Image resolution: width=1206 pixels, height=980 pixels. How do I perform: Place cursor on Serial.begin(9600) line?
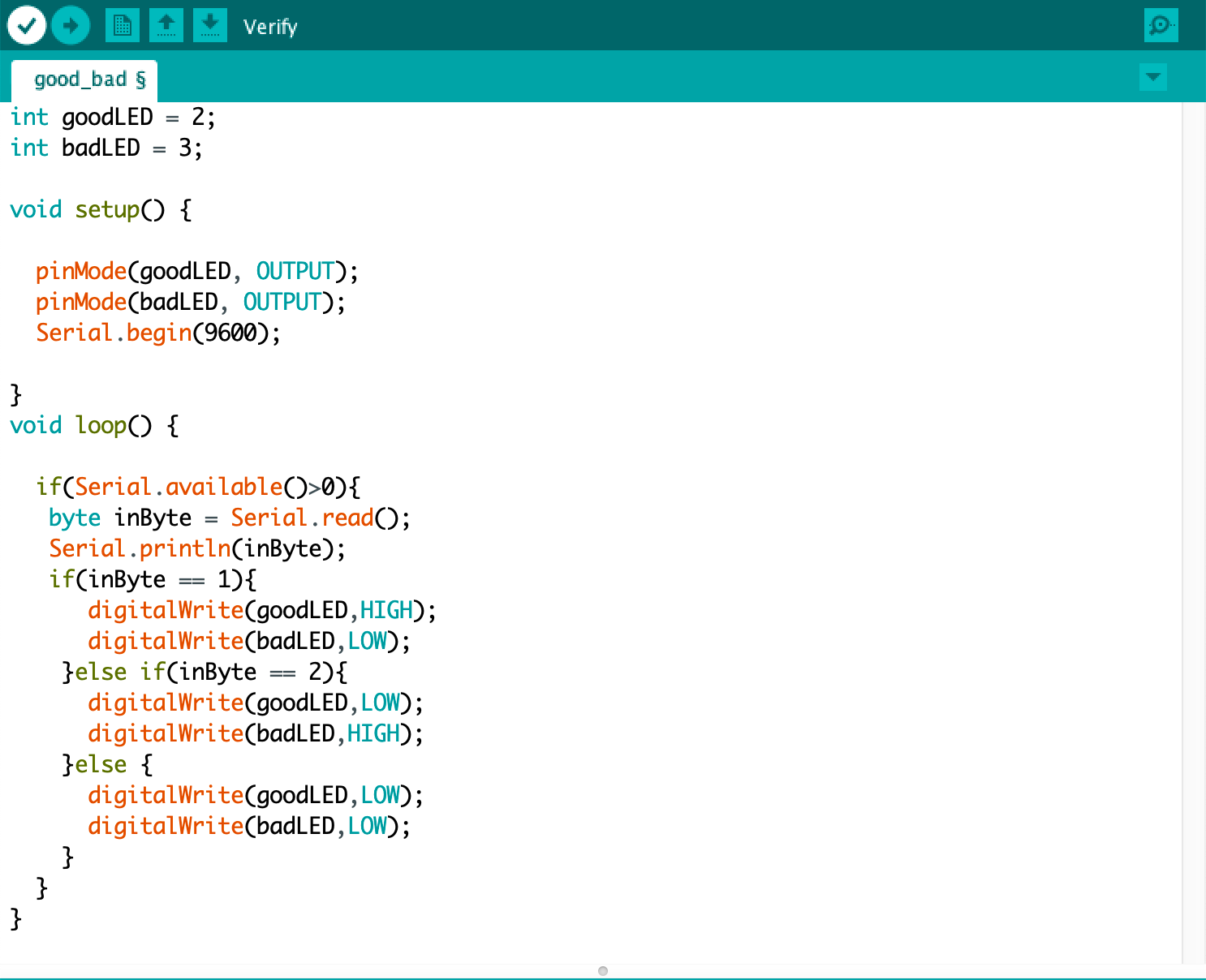click(x=158, y=333)
